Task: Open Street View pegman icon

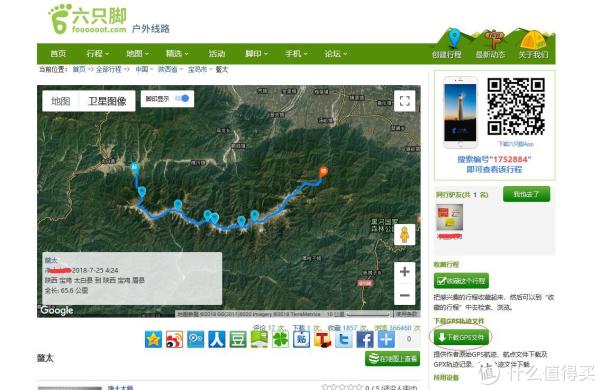Action: click(x=404, y=235)
